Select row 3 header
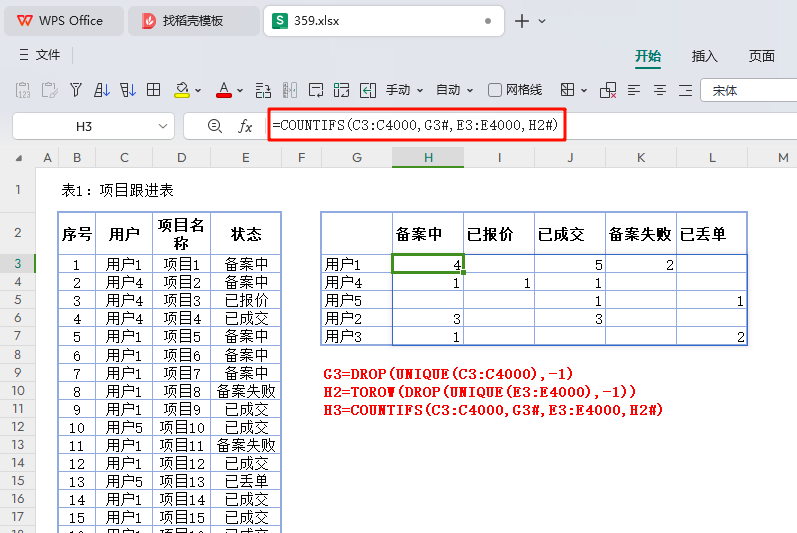 click(x=18, y=263)
